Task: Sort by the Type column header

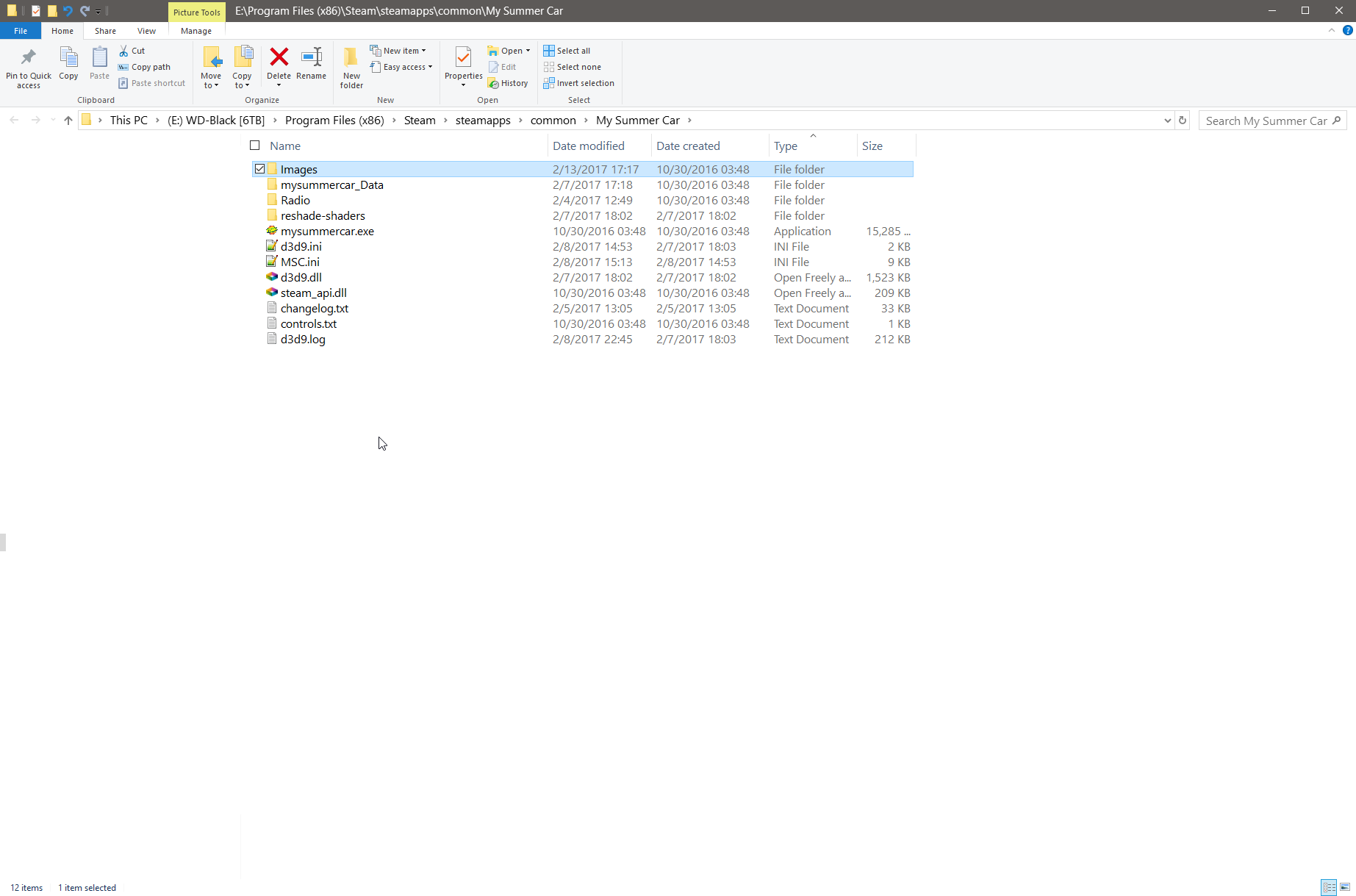Action: pos(786,146)
